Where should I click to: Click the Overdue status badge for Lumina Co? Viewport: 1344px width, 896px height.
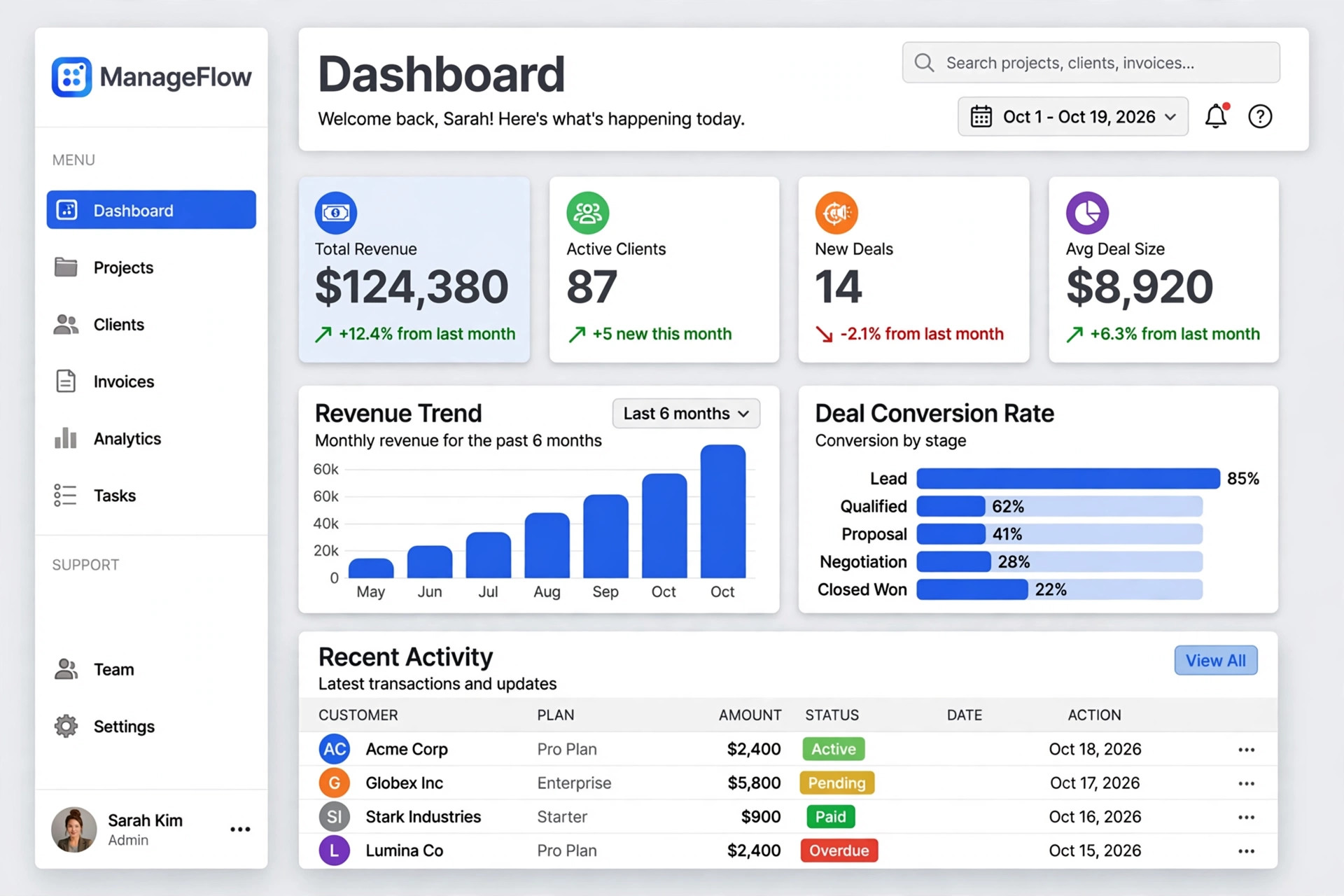(839, 850)
